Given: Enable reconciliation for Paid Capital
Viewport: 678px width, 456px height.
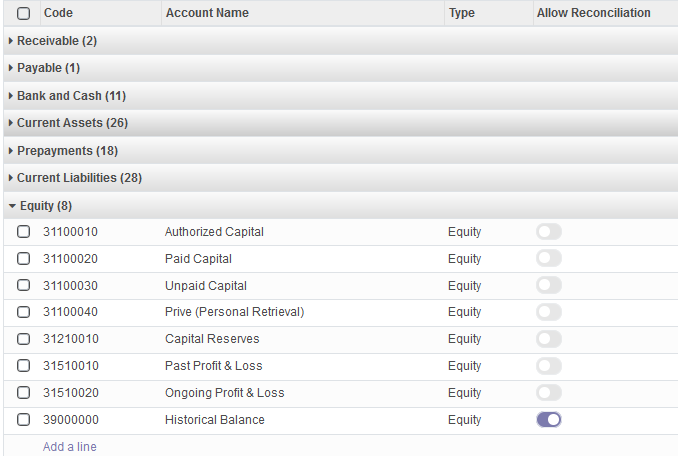Looking at the screenshot, I should (x=549, y=258).
